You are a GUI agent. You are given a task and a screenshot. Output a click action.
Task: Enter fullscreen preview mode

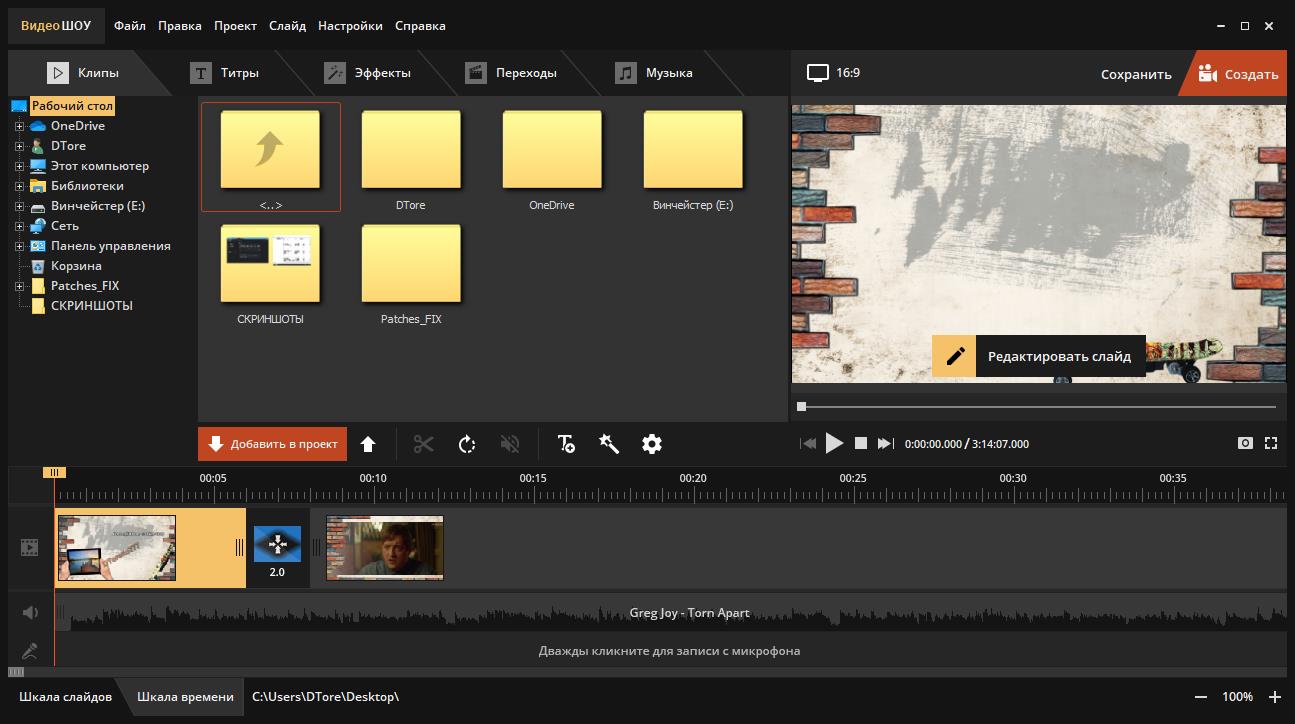tap(1271, 443)
